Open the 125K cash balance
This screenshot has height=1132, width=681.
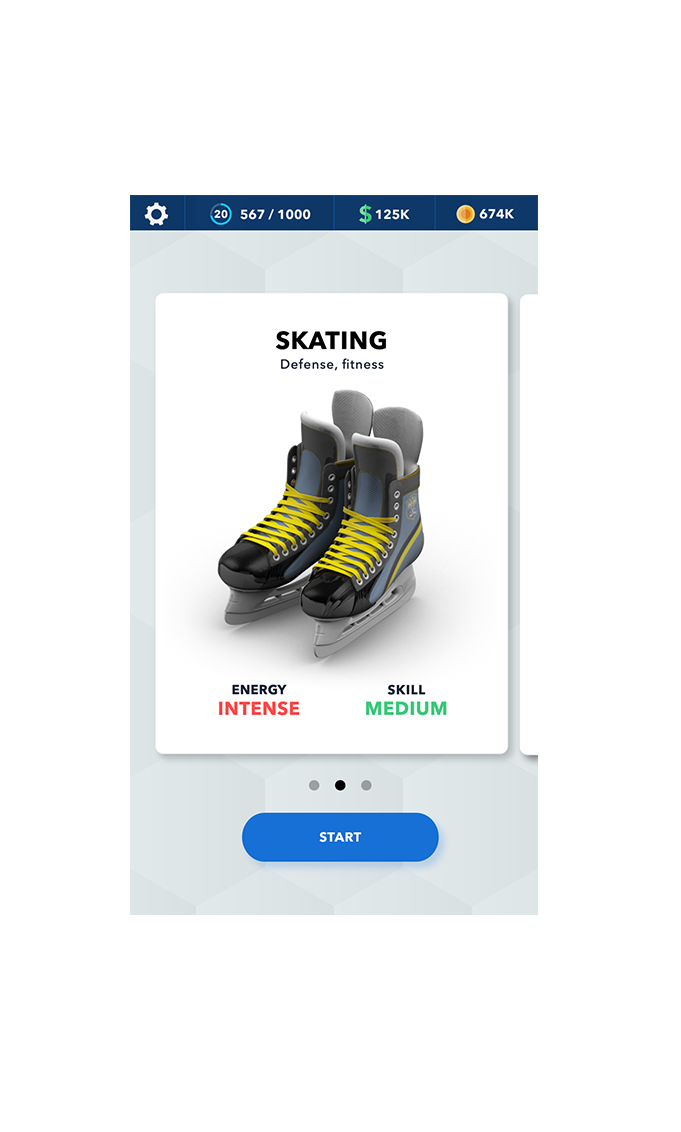click(392, 214)
